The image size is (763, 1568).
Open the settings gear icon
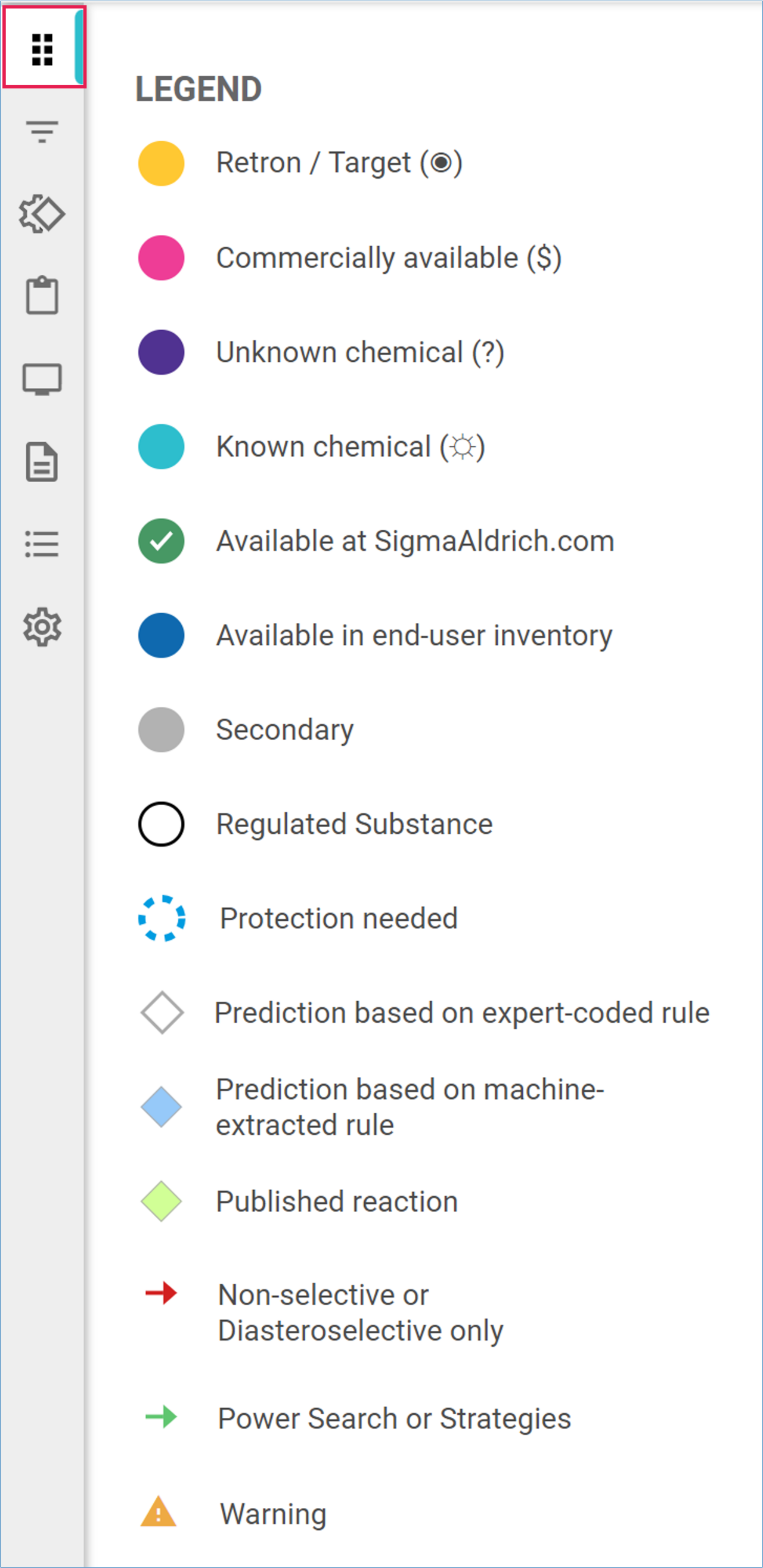tap(42, 627)
